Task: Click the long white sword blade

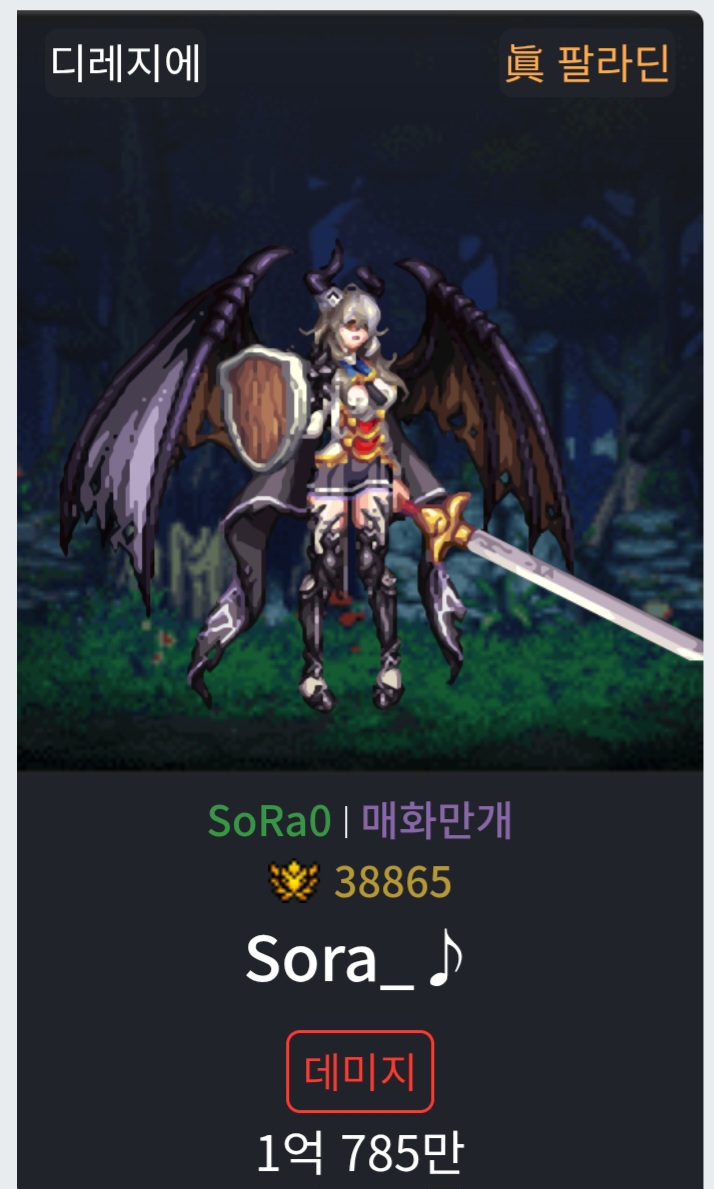Action: 584,591
